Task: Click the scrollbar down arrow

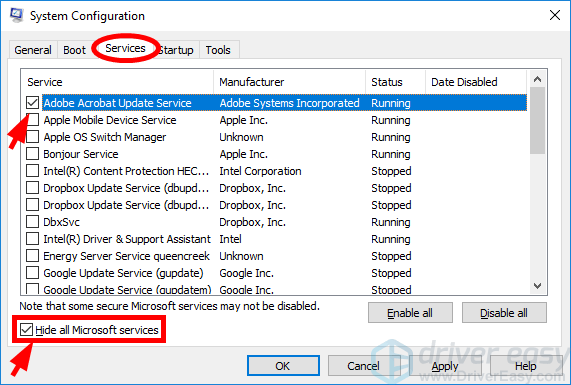Action: point(537,286)
